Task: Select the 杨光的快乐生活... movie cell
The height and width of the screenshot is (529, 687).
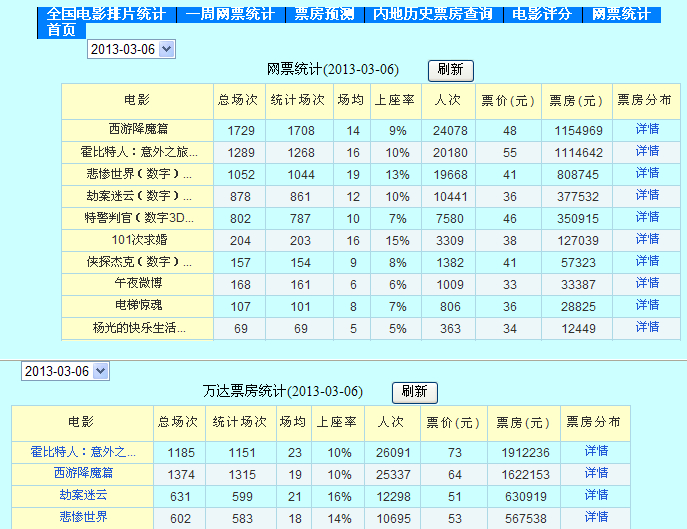Action: tap(139, 328)
